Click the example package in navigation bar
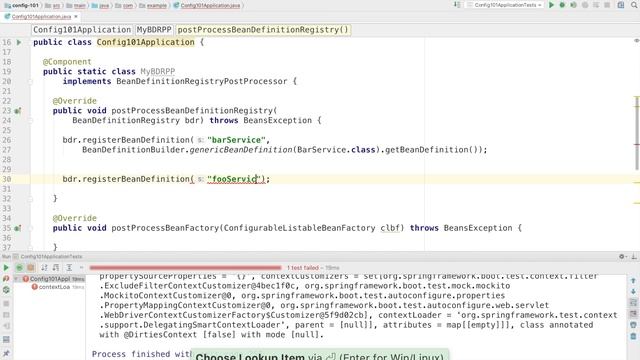Viewport: 640px width, 360px height. (153, 5)
